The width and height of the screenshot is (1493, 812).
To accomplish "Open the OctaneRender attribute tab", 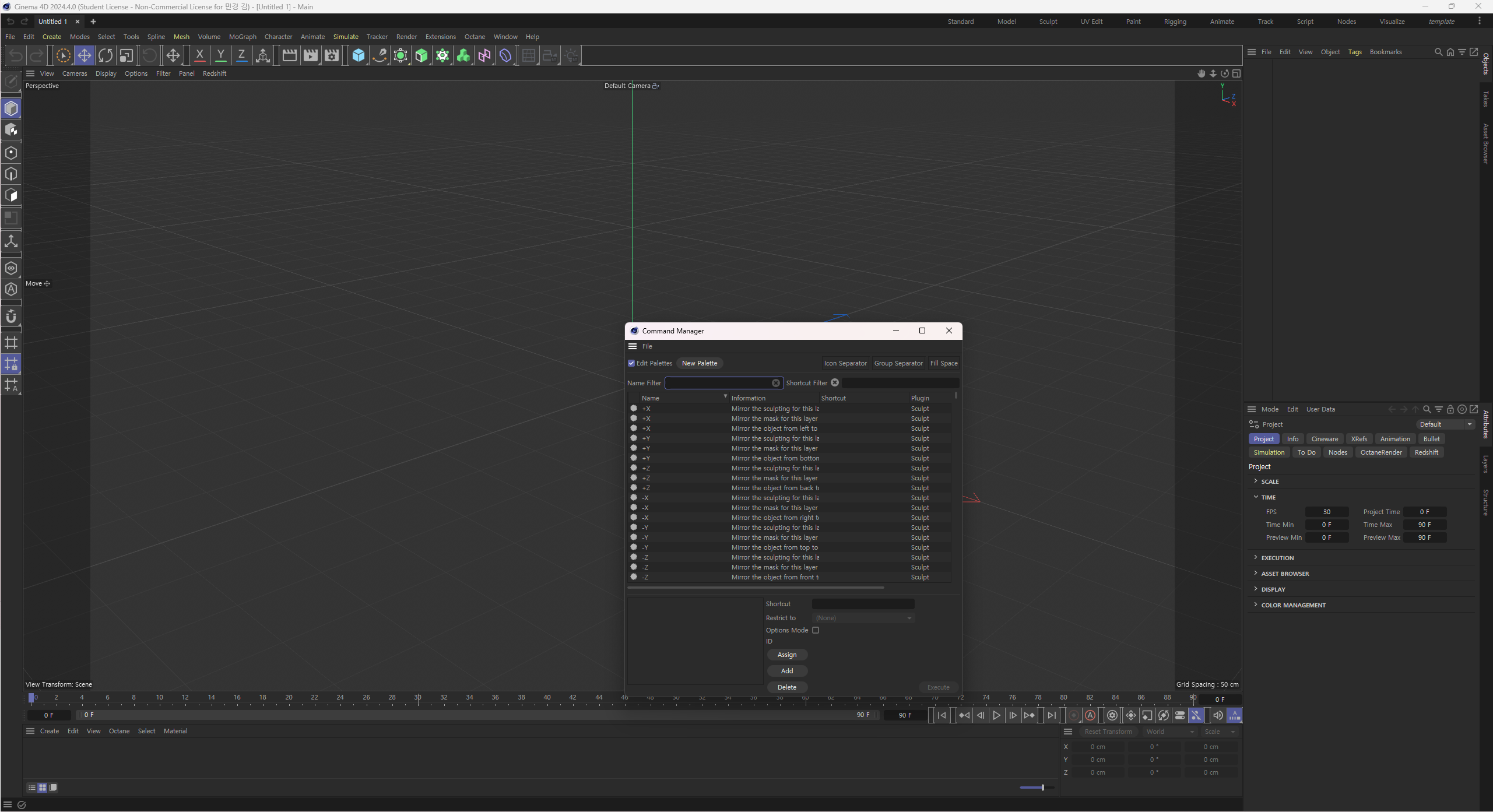I will click(x=1381, y=452).
